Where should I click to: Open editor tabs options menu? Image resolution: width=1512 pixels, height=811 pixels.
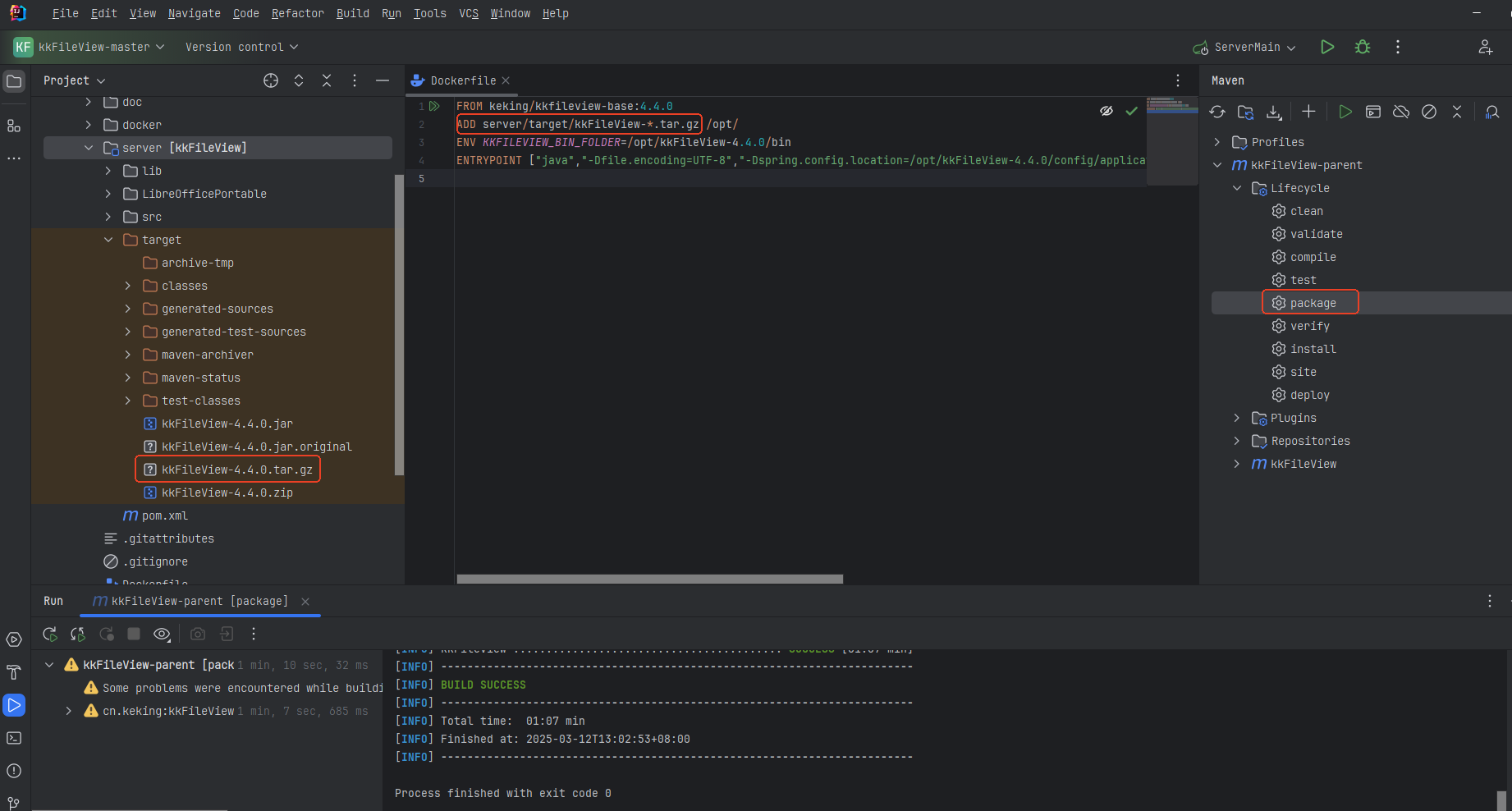click(x=1178, y=80)
